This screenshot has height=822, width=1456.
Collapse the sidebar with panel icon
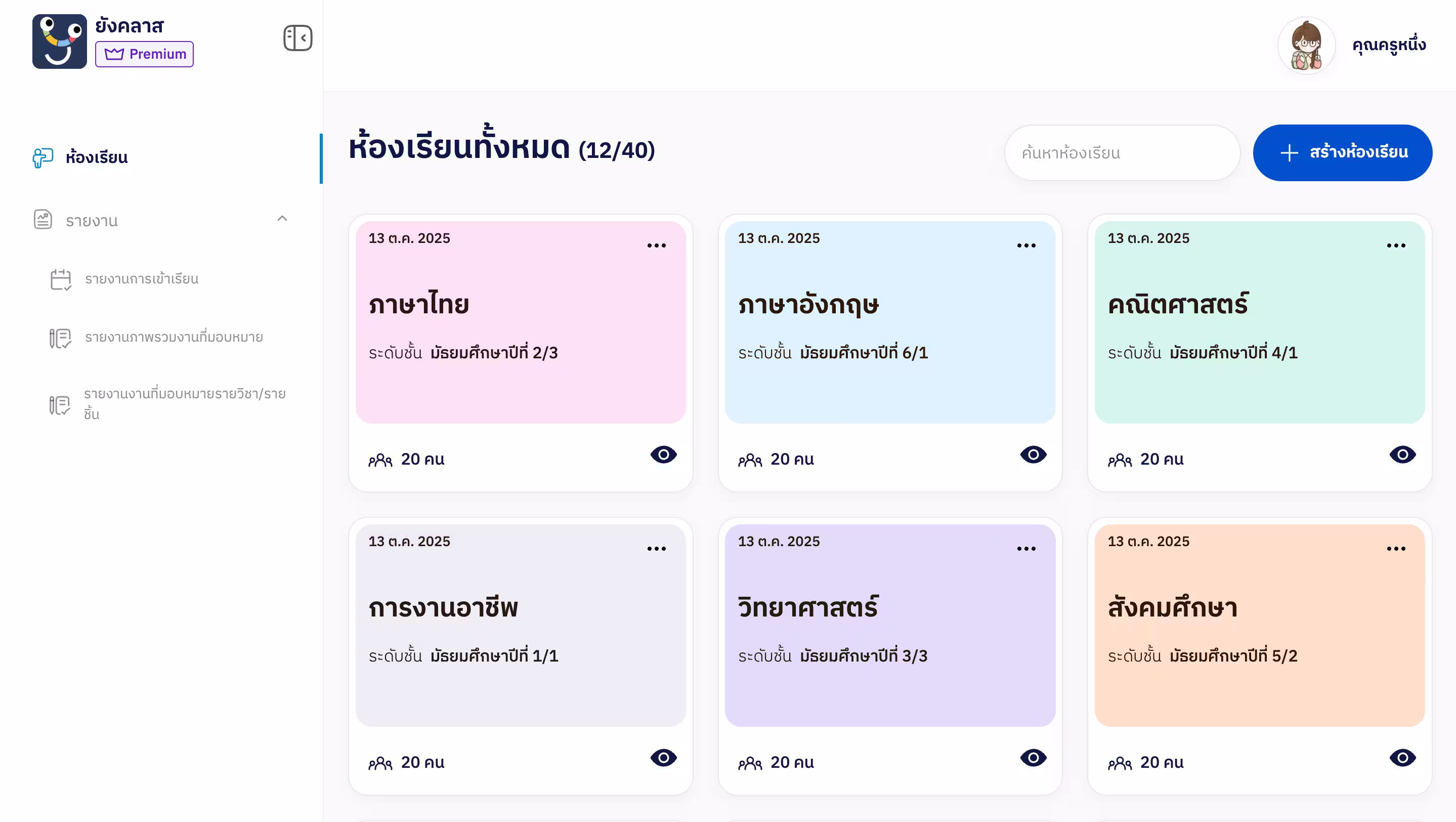(297, 38)
